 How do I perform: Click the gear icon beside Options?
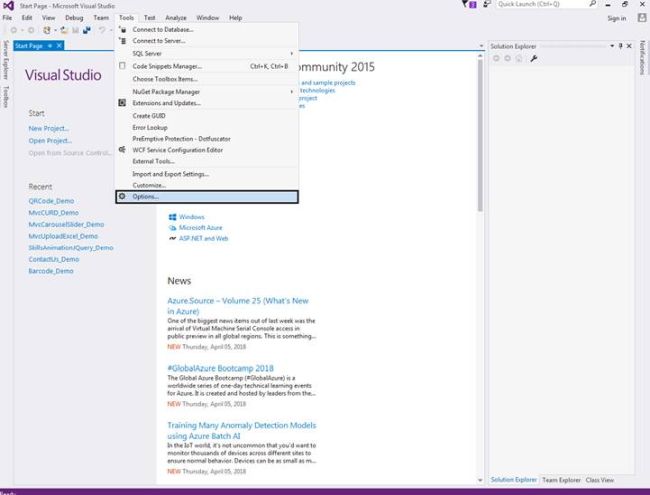(122, 197)
